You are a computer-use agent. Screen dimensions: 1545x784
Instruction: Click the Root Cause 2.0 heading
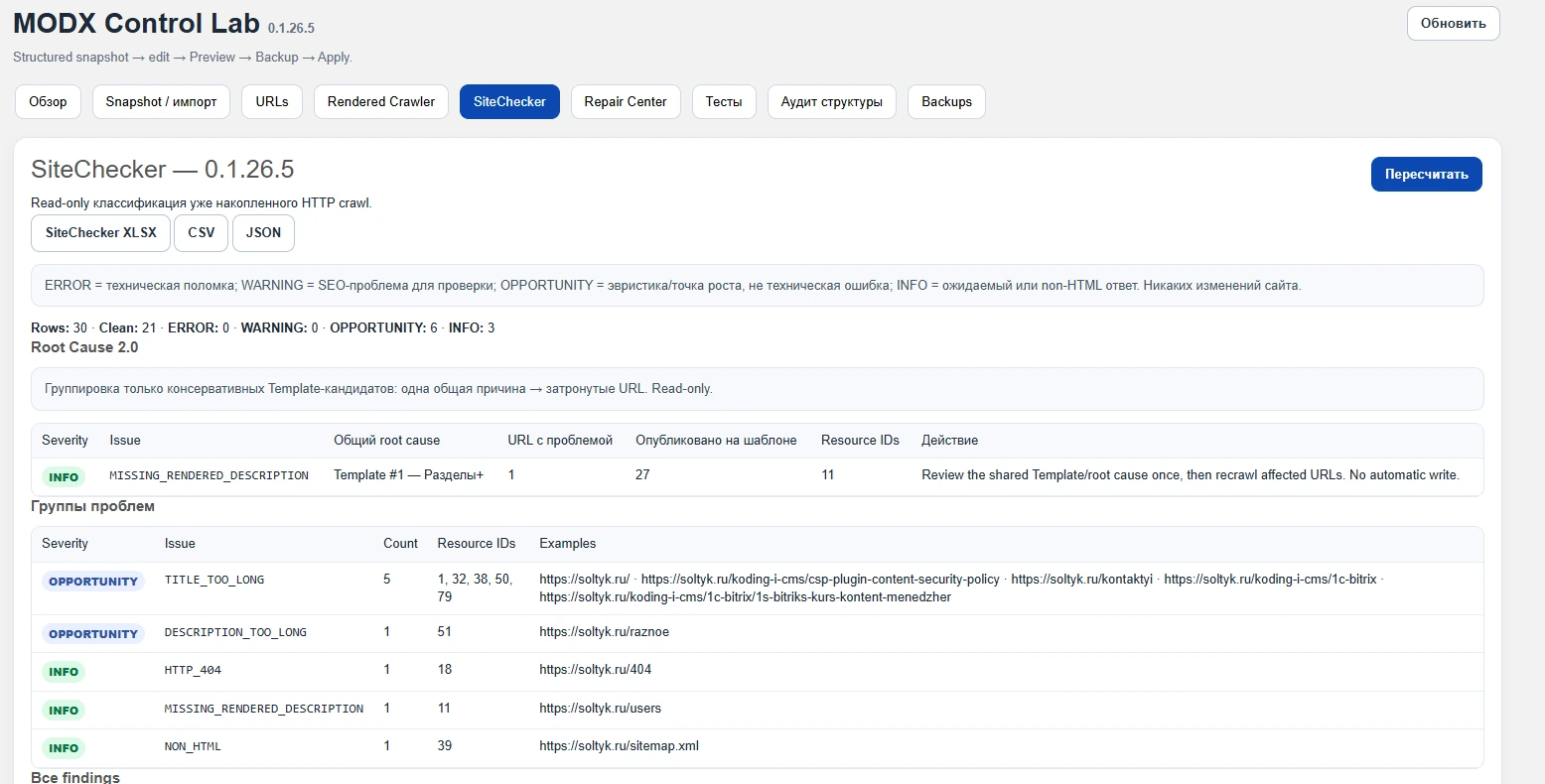point(84,347)
